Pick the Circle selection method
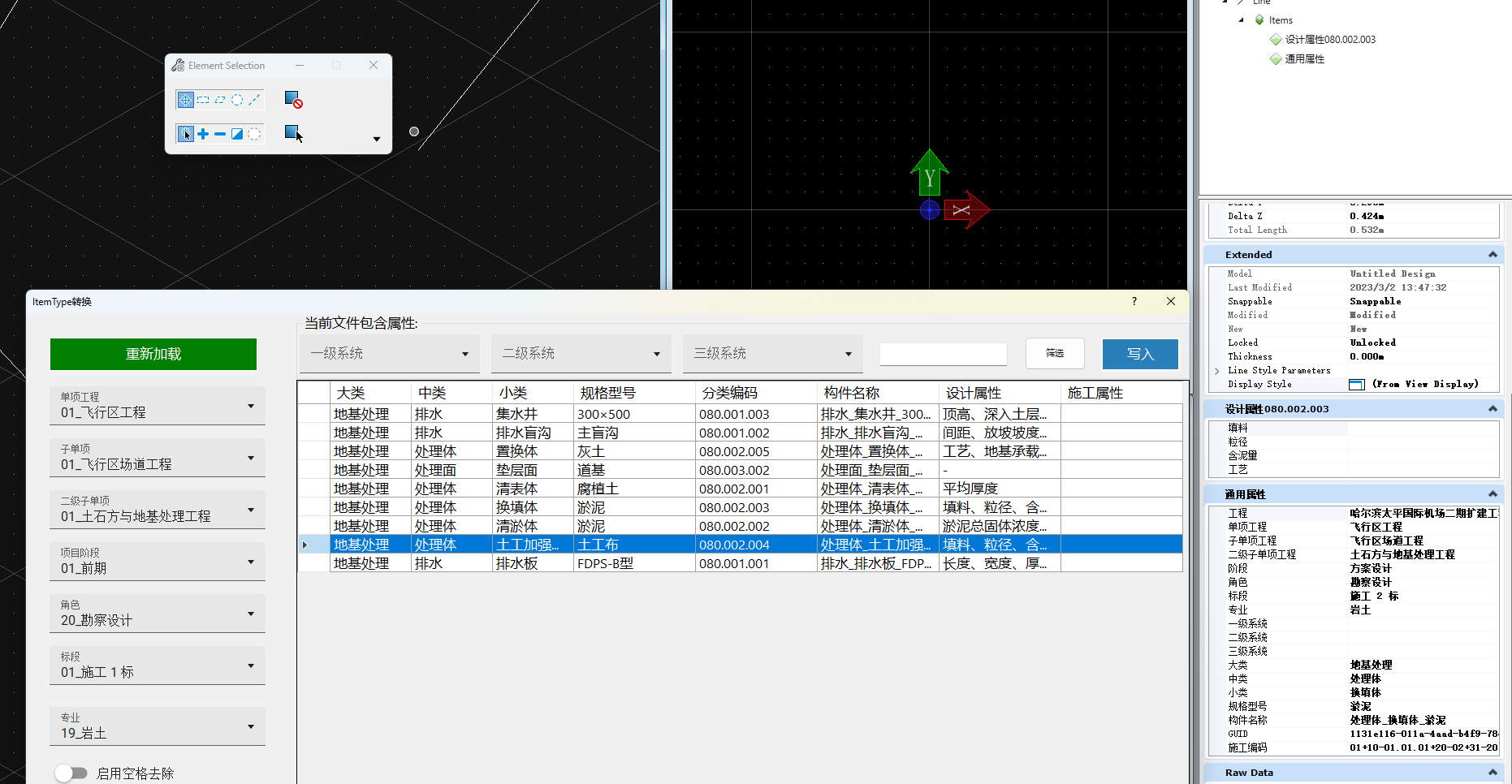Screen dimensions: 1512x784 (237, 100)
